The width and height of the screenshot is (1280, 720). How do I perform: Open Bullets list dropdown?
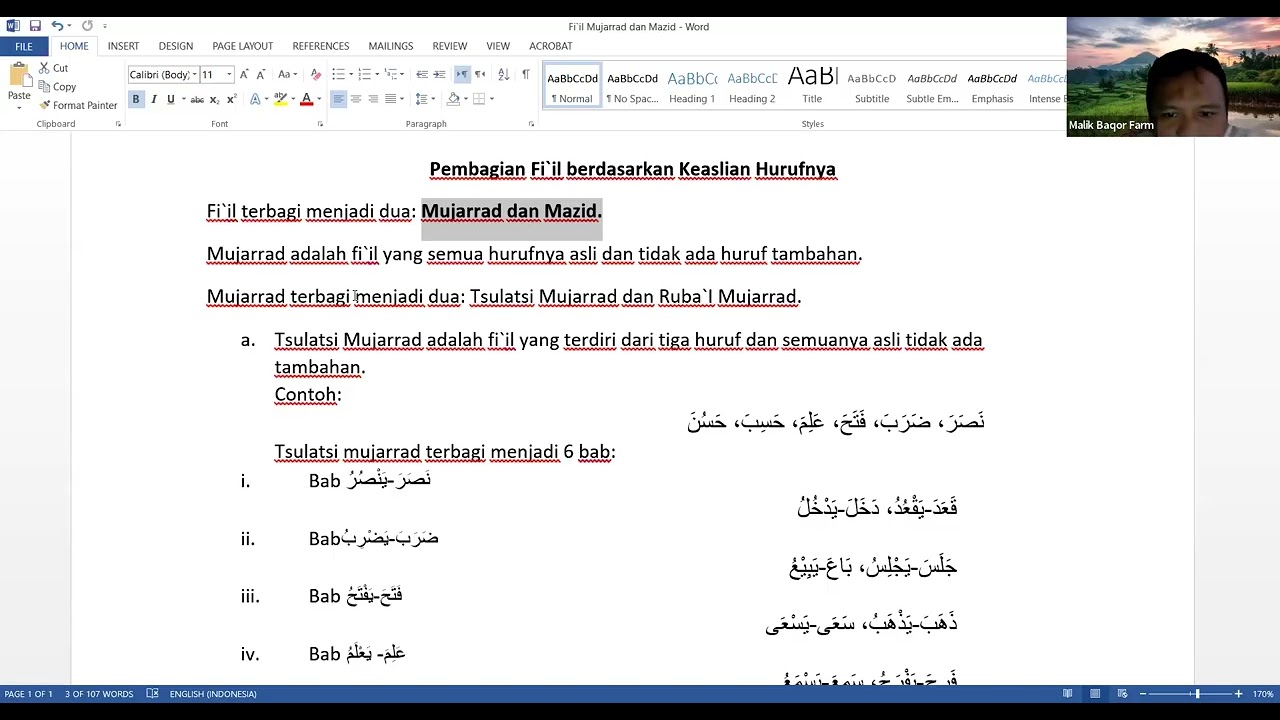point(349,74)
